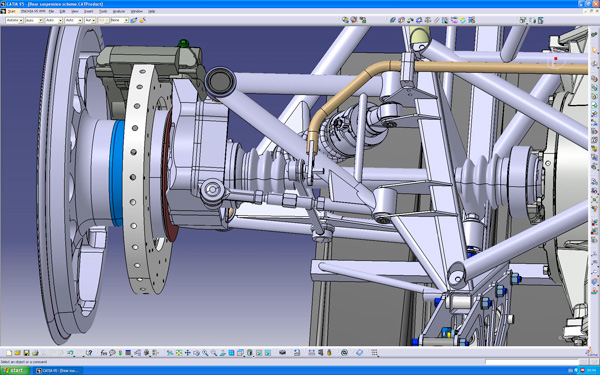Open a file with the folder icon
This screenshot has height=375, width=600.
click(x=17, y=353)
